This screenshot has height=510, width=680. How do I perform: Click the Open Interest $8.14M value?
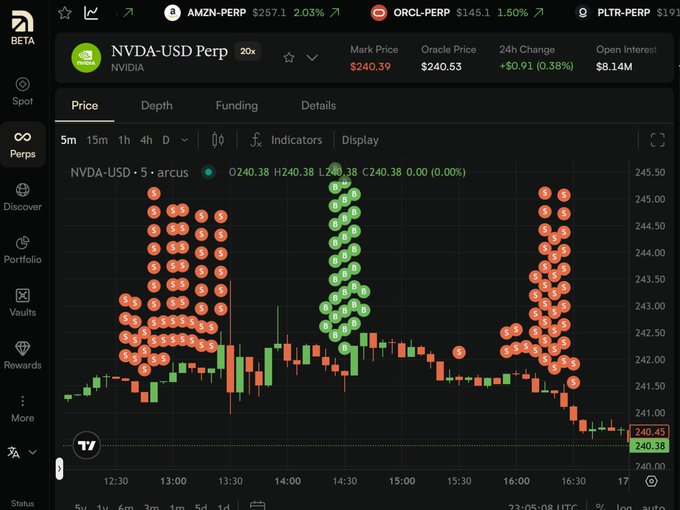(614, 66)
